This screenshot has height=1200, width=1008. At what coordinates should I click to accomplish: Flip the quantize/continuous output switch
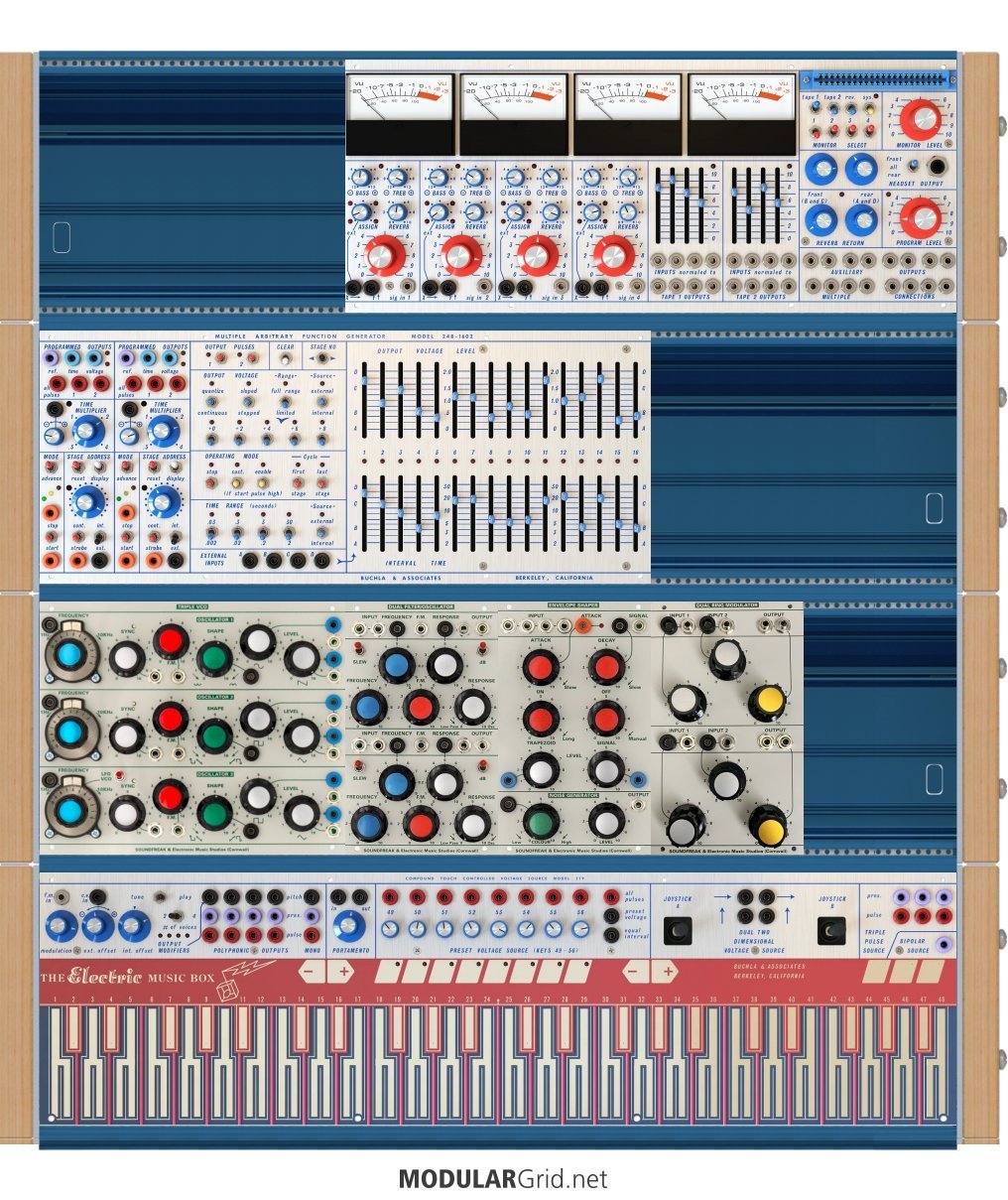(x=213, y=402)
